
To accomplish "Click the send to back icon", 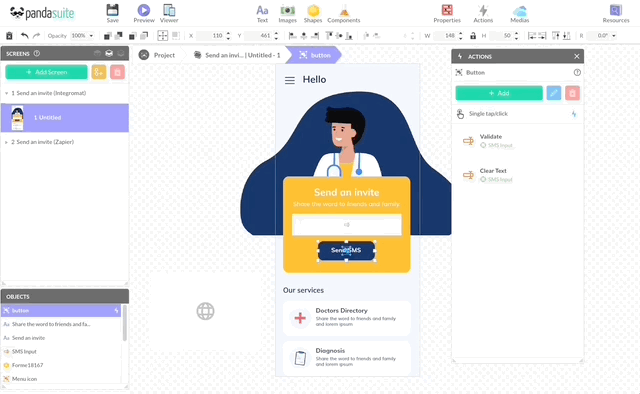I will tap(119, 36).
